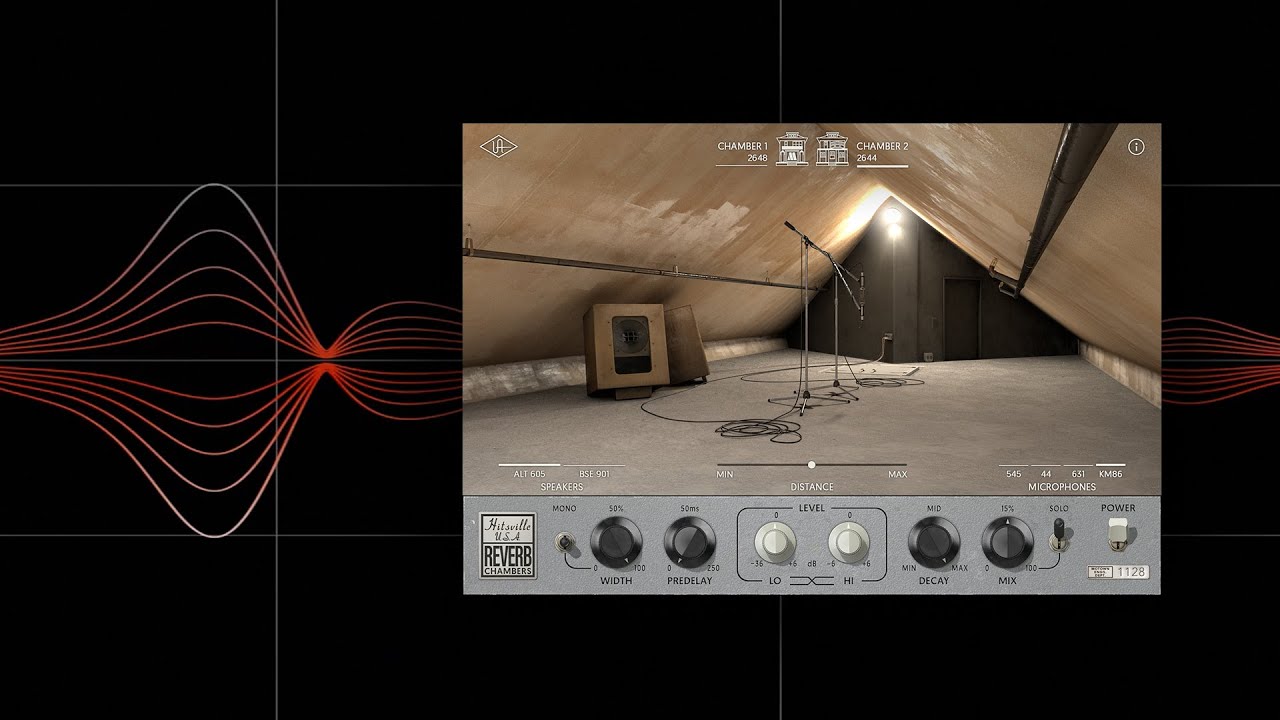Click the SPEAKERS section label

[561, 487]
